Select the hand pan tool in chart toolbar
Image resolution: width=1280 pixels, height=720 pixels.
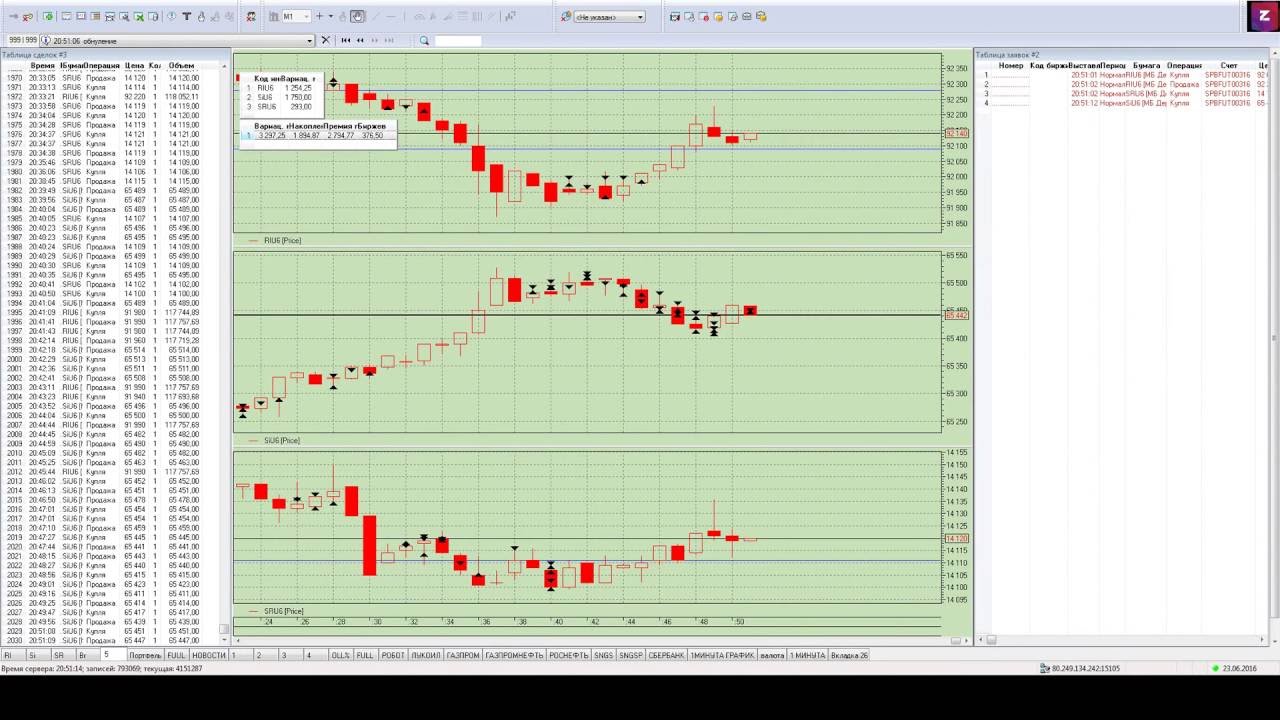click(x=357, y=17)
